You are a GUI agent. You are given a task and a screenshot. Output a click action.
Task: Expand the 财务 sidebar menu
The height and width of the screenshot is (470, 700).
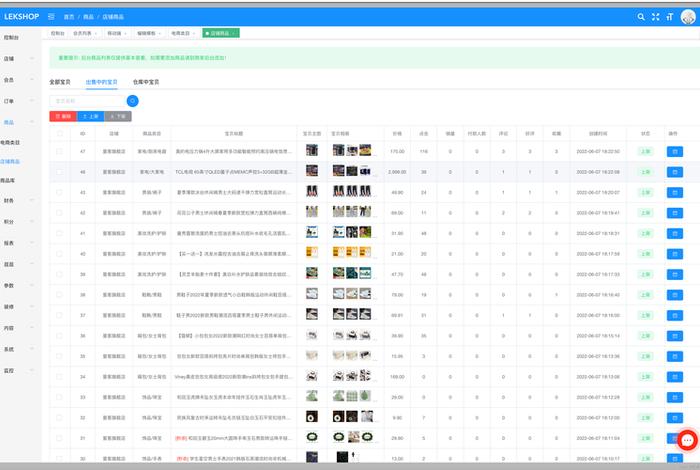(10, 200)
